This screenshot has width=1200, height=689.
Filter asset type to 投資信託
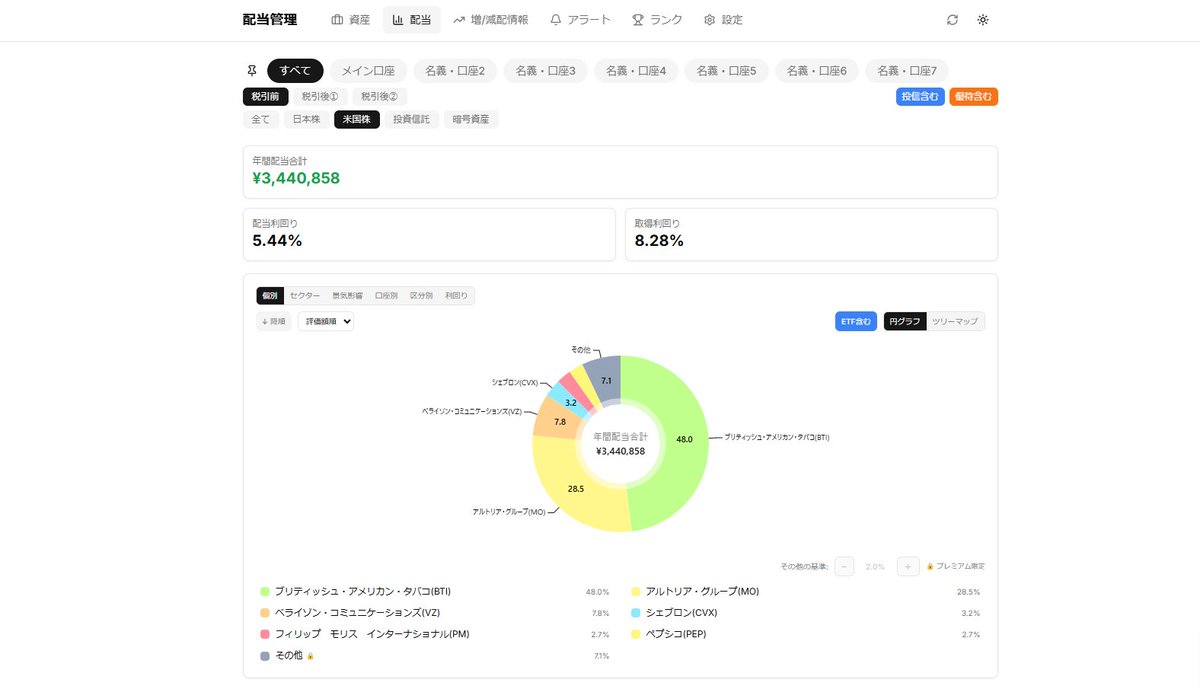point(411,120)
